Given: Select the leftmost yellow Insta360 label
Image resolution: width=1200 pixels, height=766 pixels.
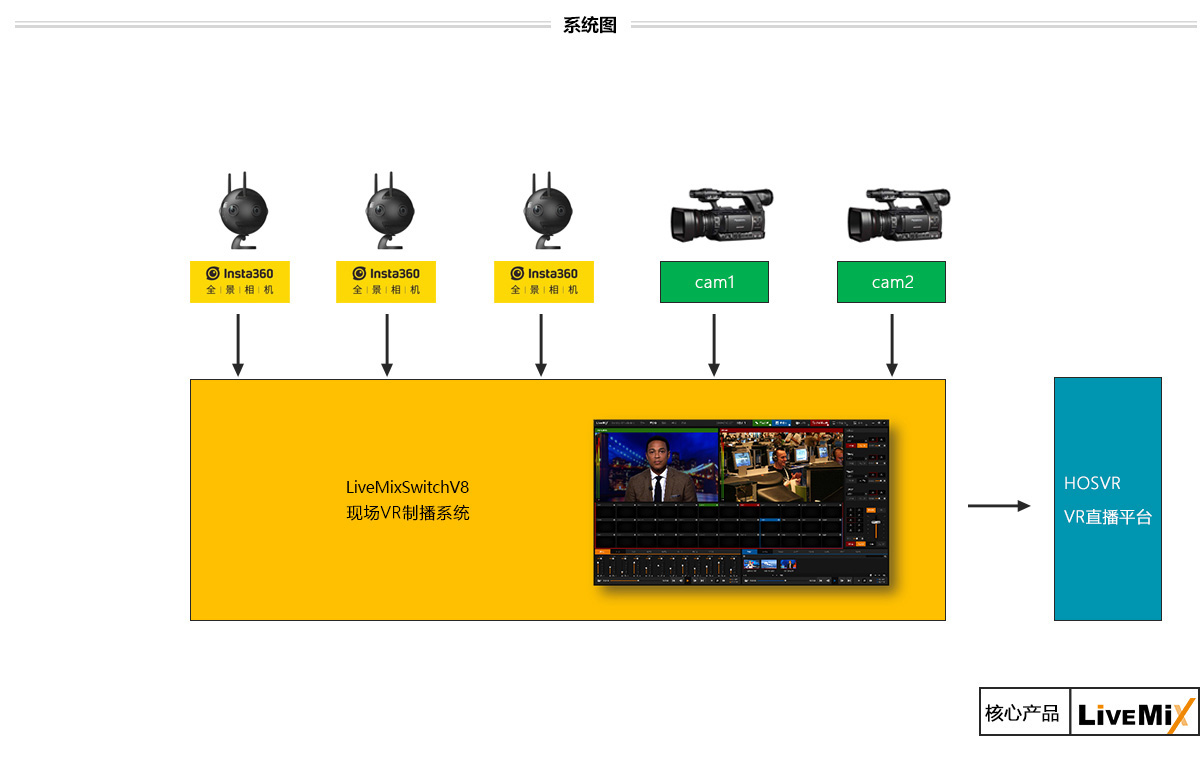Looking at the screenshot, I should pyautogui.click(x=240, y=282).
